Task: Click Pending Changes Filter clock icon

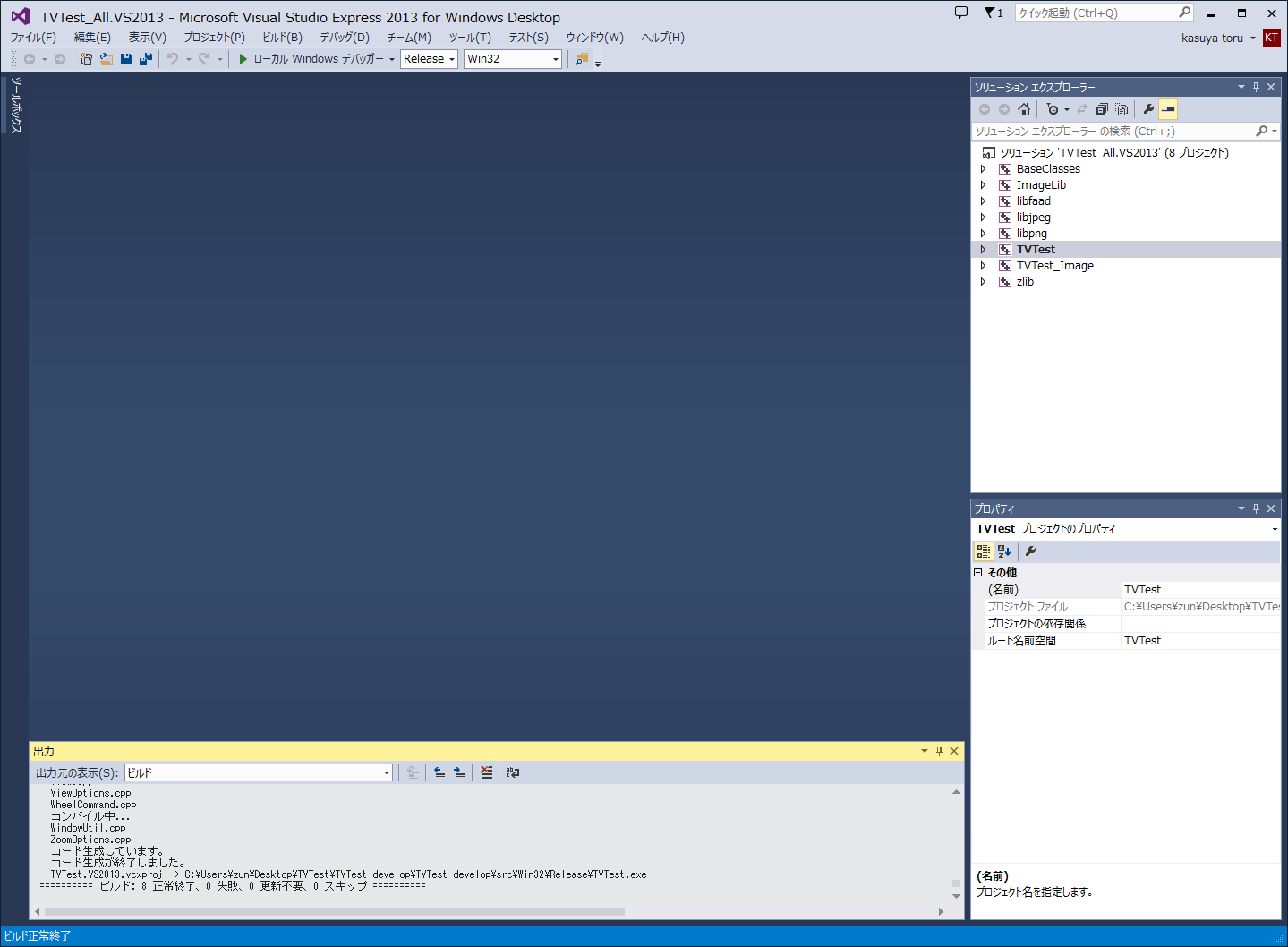Action: coord(1053,109)
